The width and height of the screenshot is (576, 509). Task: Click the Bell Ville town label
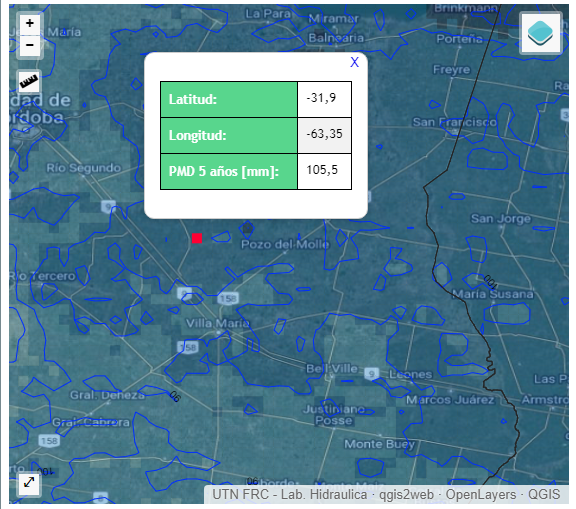pos(332,368)
